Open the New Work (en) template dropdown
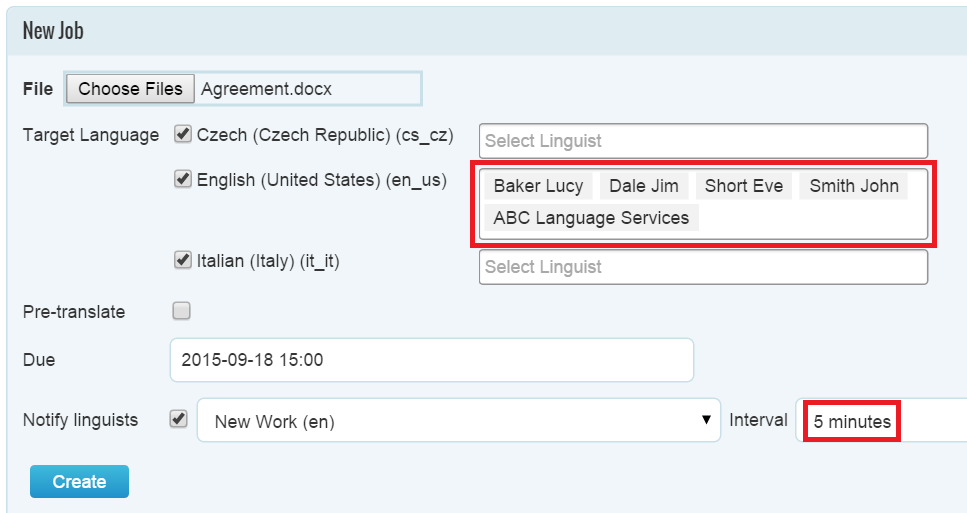This screenshot has height=513, width=967. pyautogui.click(x=459, y=421)
